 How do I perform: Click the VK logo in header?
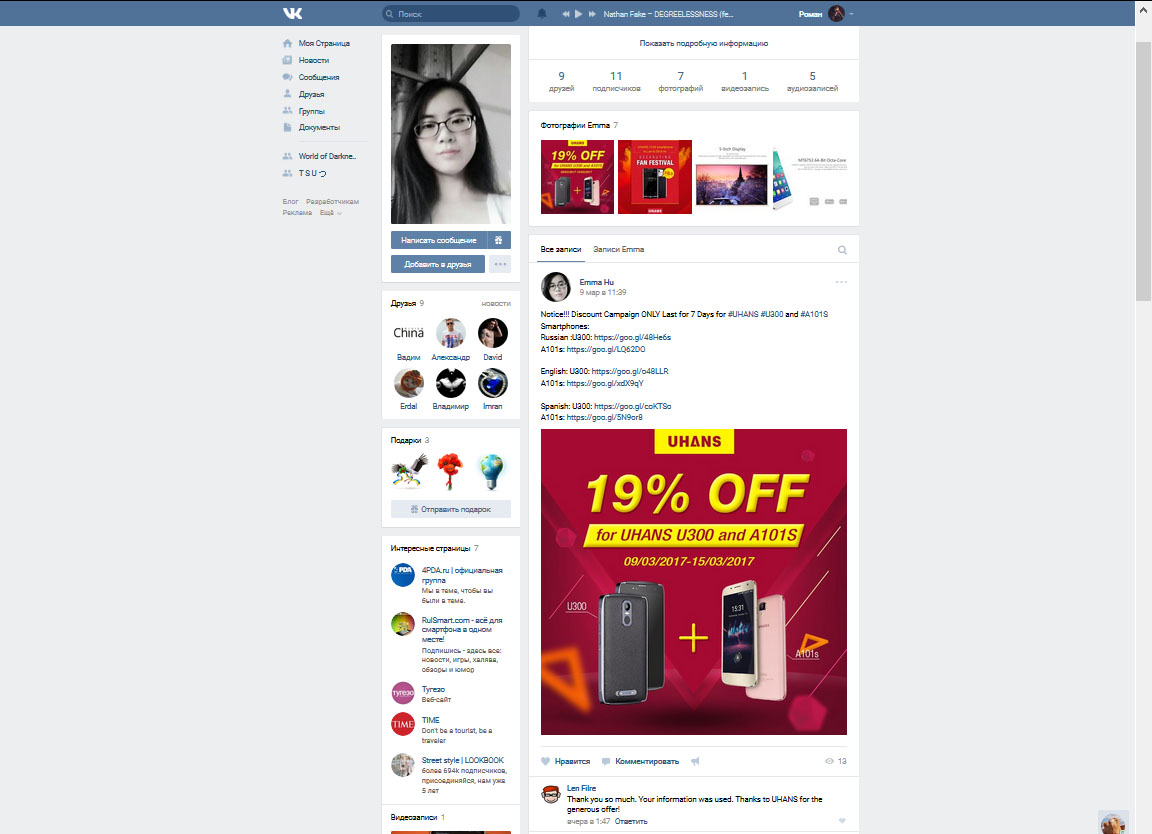tap(292, 13)
